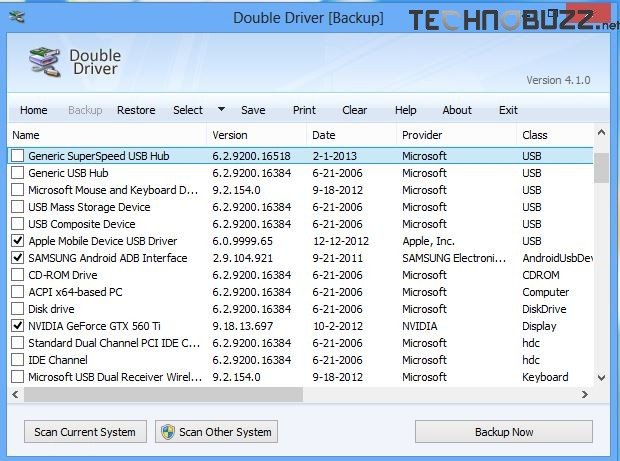Click the vertical scrollbar thumb
This screenshot has height=461, width=620.
(601, 168)
